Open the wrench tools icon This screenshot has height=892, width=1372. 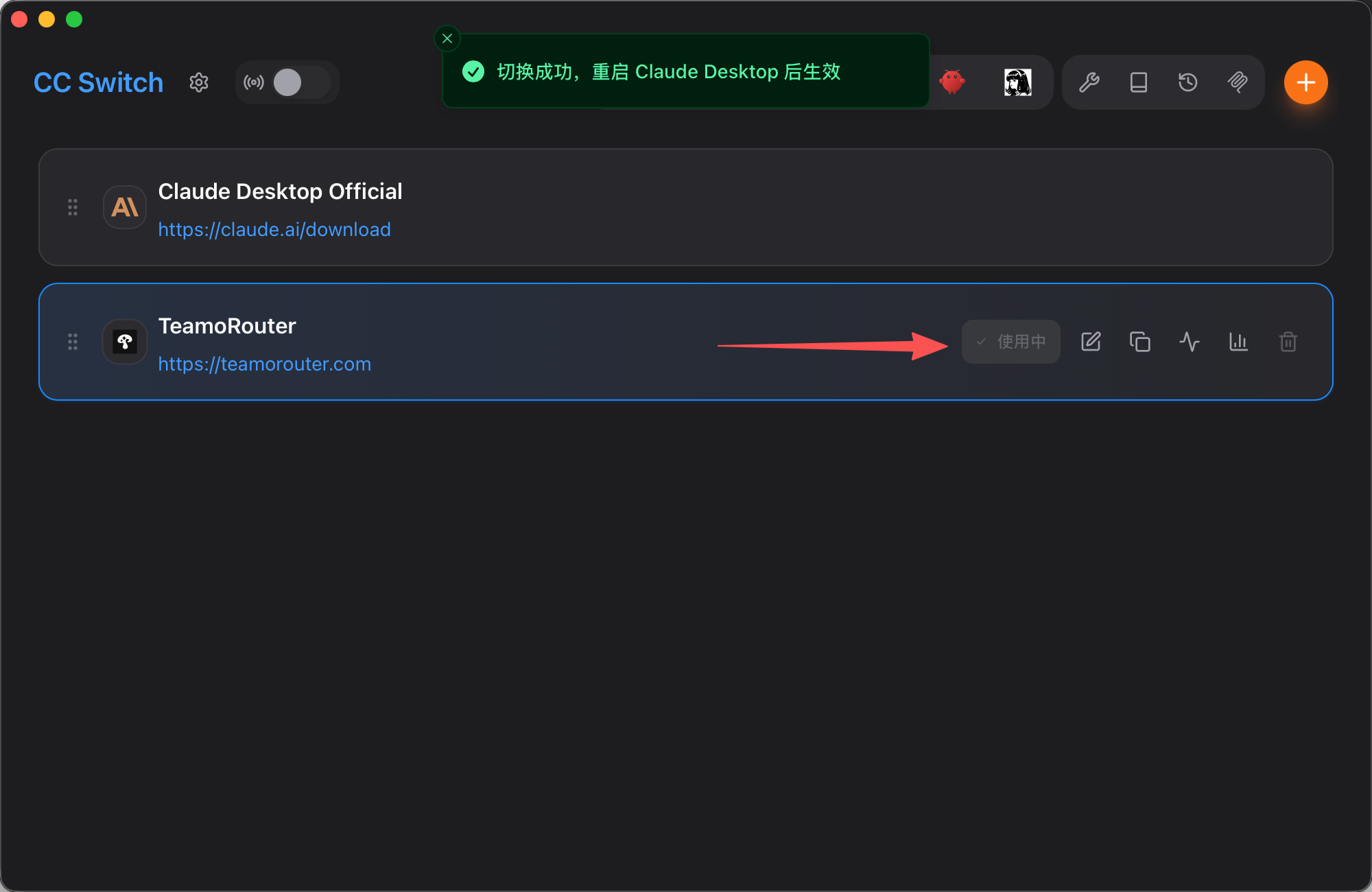1089,82
